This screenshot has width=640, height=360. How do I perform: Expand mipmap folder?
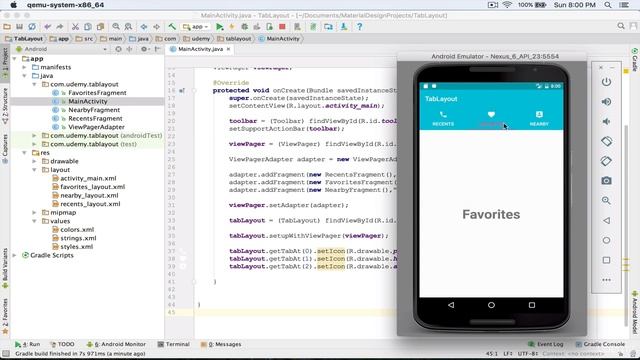coord(35,212)
